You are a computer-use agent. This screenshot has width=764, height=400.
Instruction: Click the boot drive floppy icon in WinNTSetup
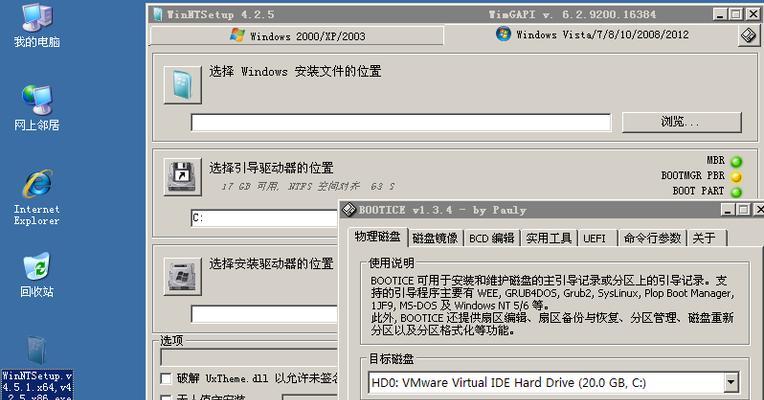(183, 177)
